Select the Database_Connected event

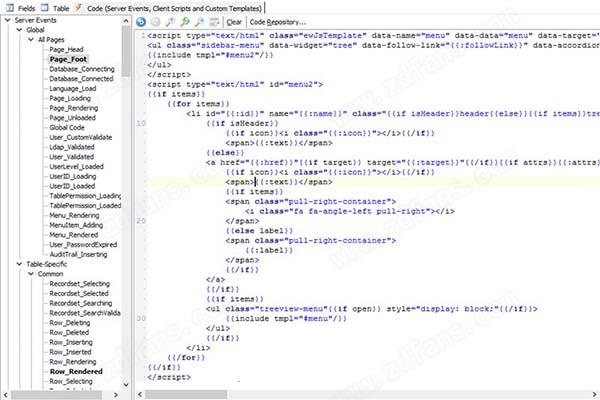pyautogui.click(x=81, y=78)
